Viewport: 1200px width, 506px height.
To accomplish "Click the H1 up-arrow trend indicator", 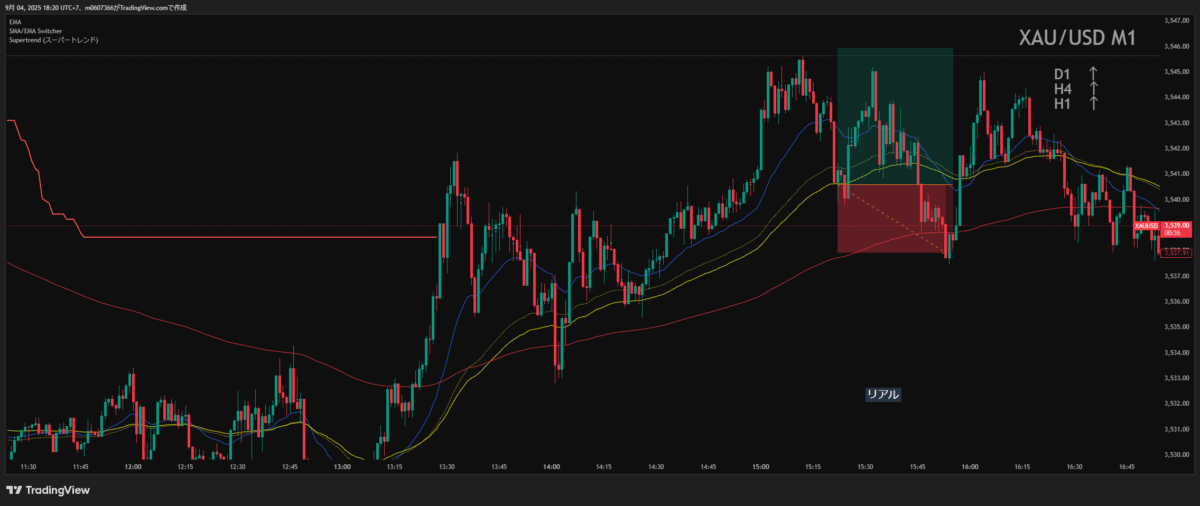I will (x=1093, y=103).
